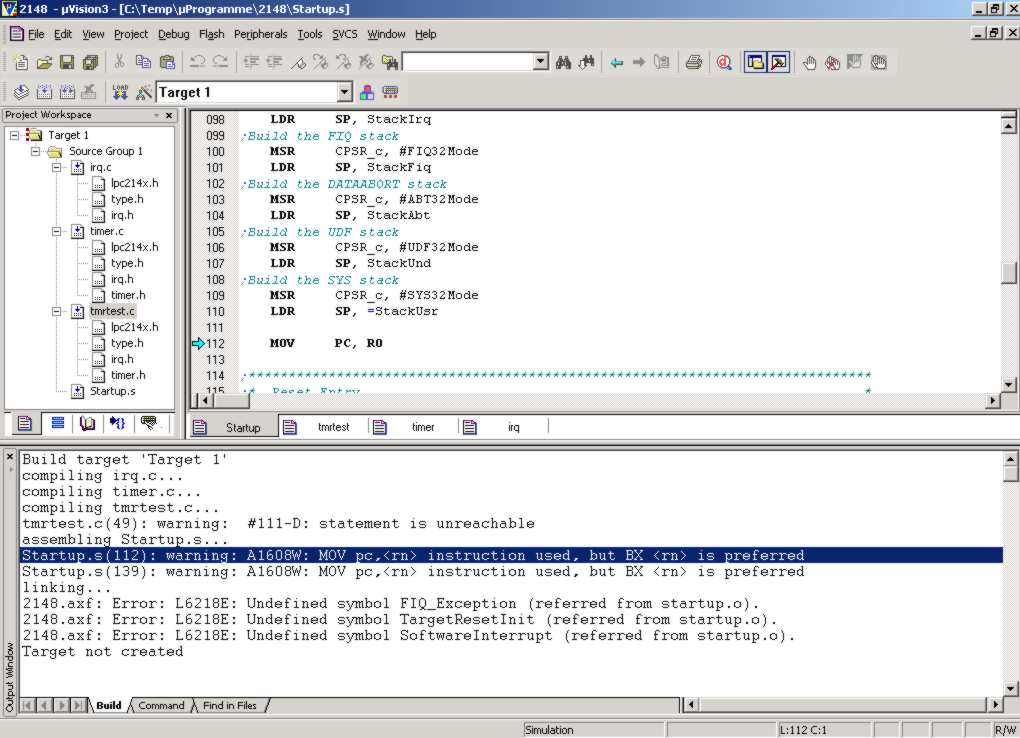Click the Find in Files icon
The image size is (1020, 738).
coord(390,62)
